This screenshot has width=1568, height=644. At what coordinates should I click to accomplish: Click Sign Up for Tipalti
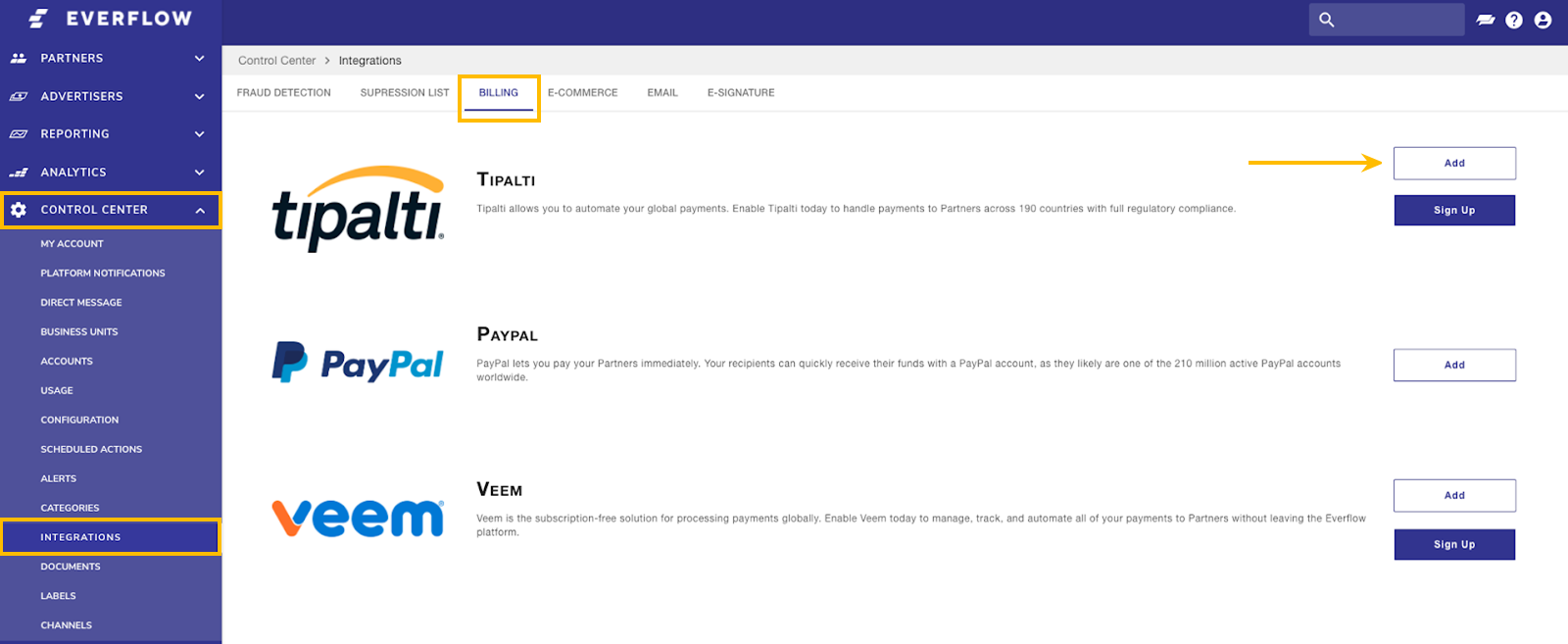1454,211
